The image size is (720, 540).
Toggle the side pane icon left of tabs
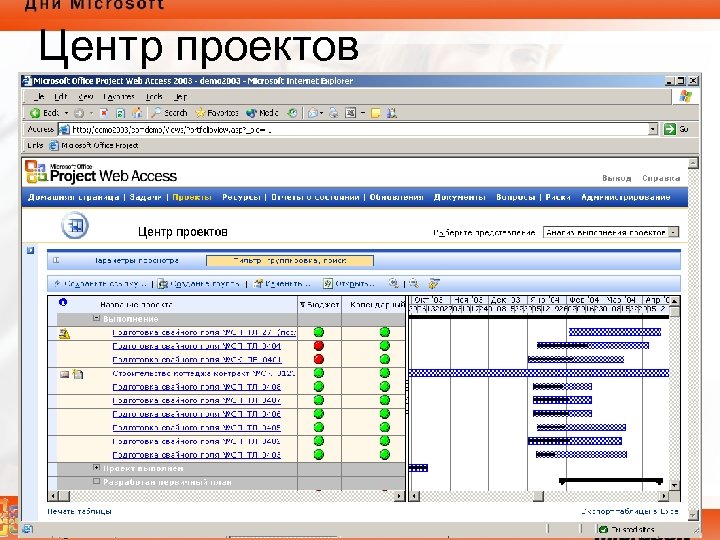point(30,250)
